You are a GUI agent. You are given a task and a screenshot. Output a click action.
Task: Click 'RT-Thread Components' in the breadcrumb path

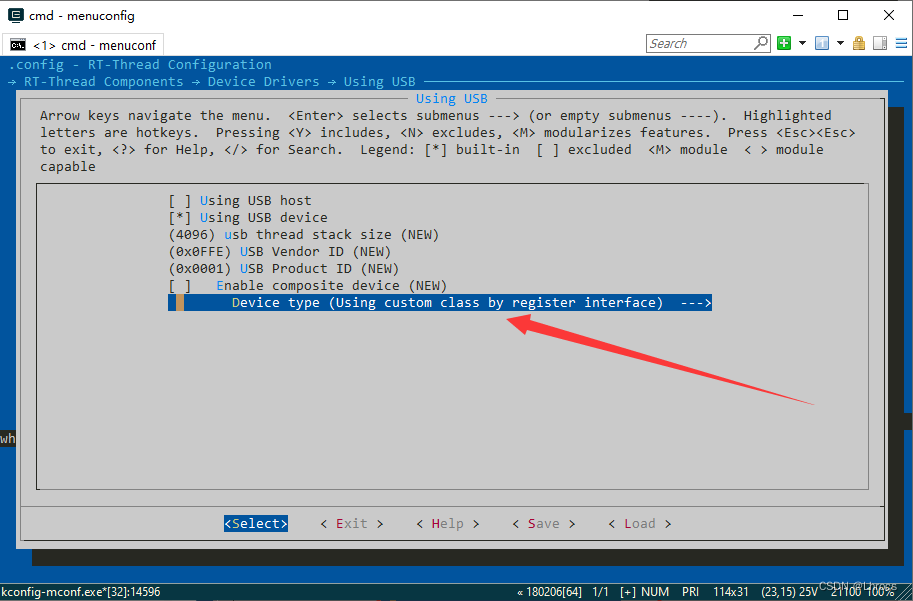pos(103,82)
